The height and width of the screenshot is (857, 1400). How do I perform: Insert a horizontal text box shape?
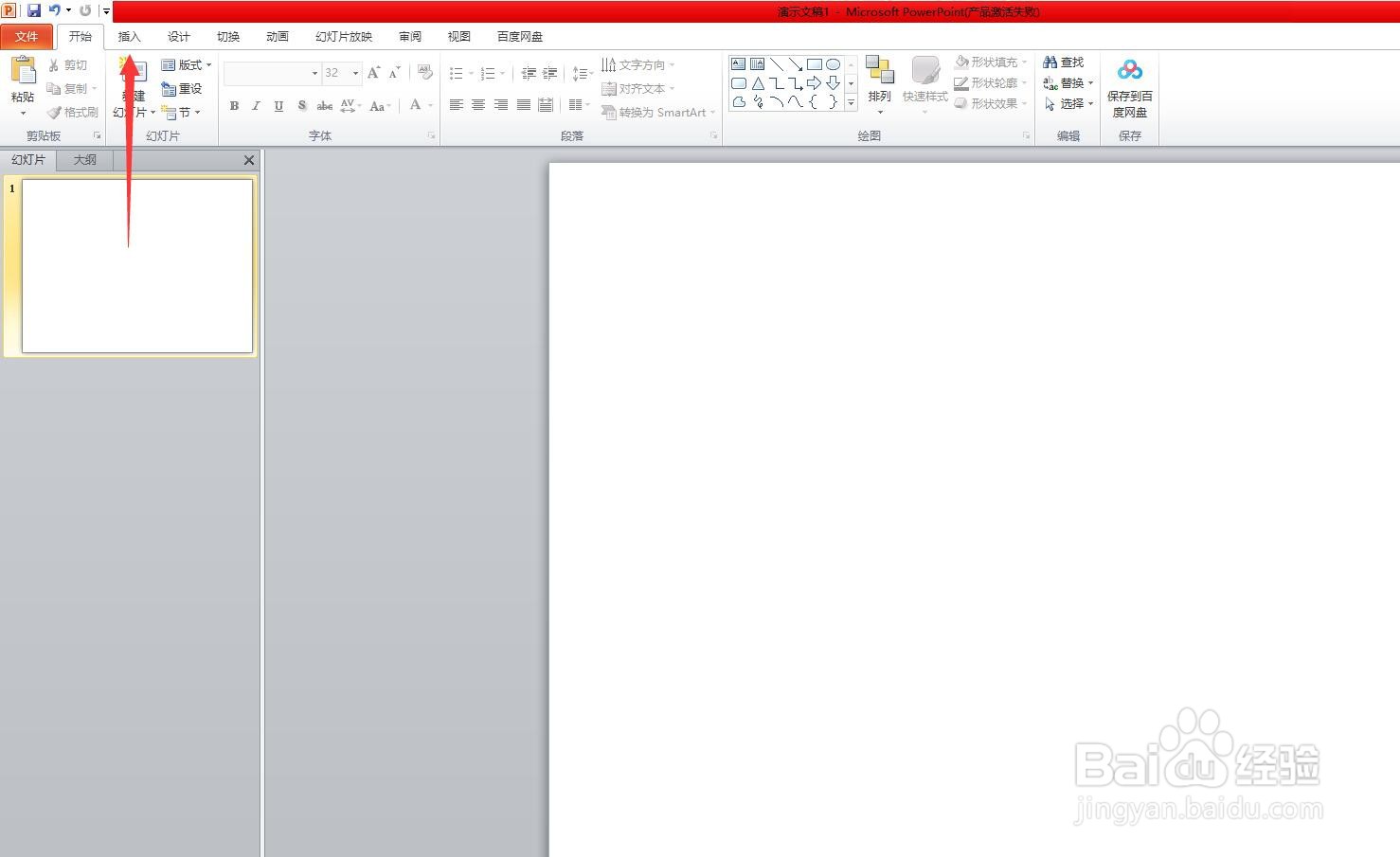click(738, 64)
